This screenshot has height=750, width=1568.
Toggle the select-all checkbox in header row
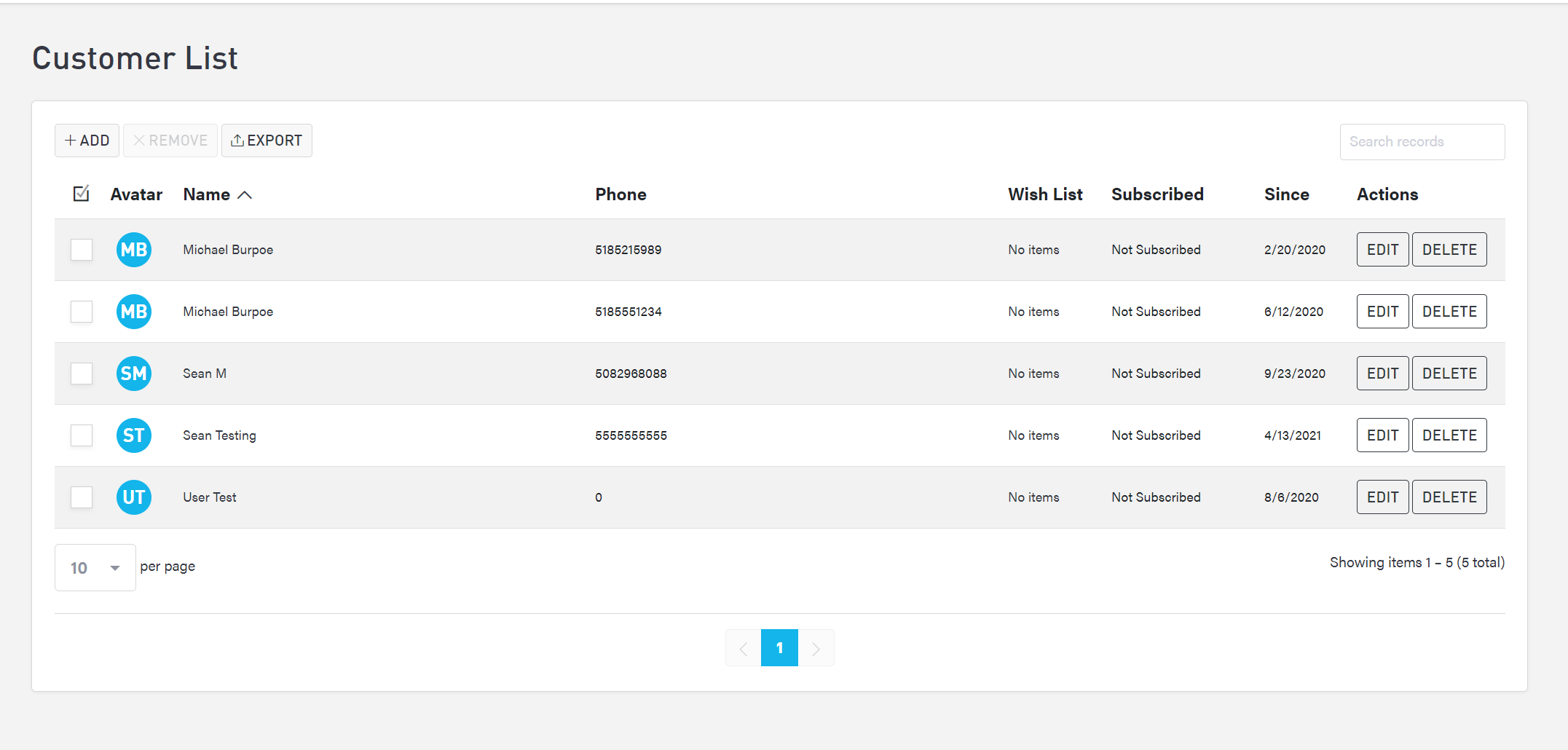pos(81,193)
